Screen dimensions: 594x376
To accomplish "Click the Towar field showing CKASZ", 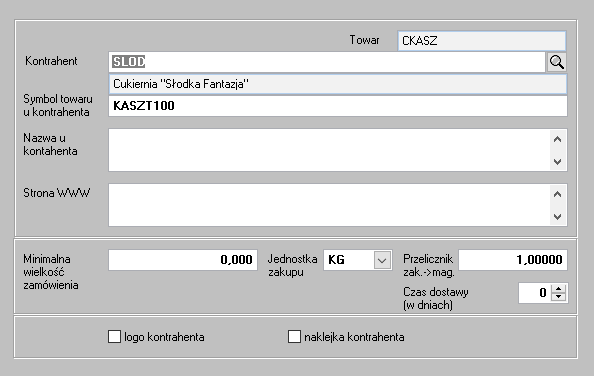I will click(482, 41).
